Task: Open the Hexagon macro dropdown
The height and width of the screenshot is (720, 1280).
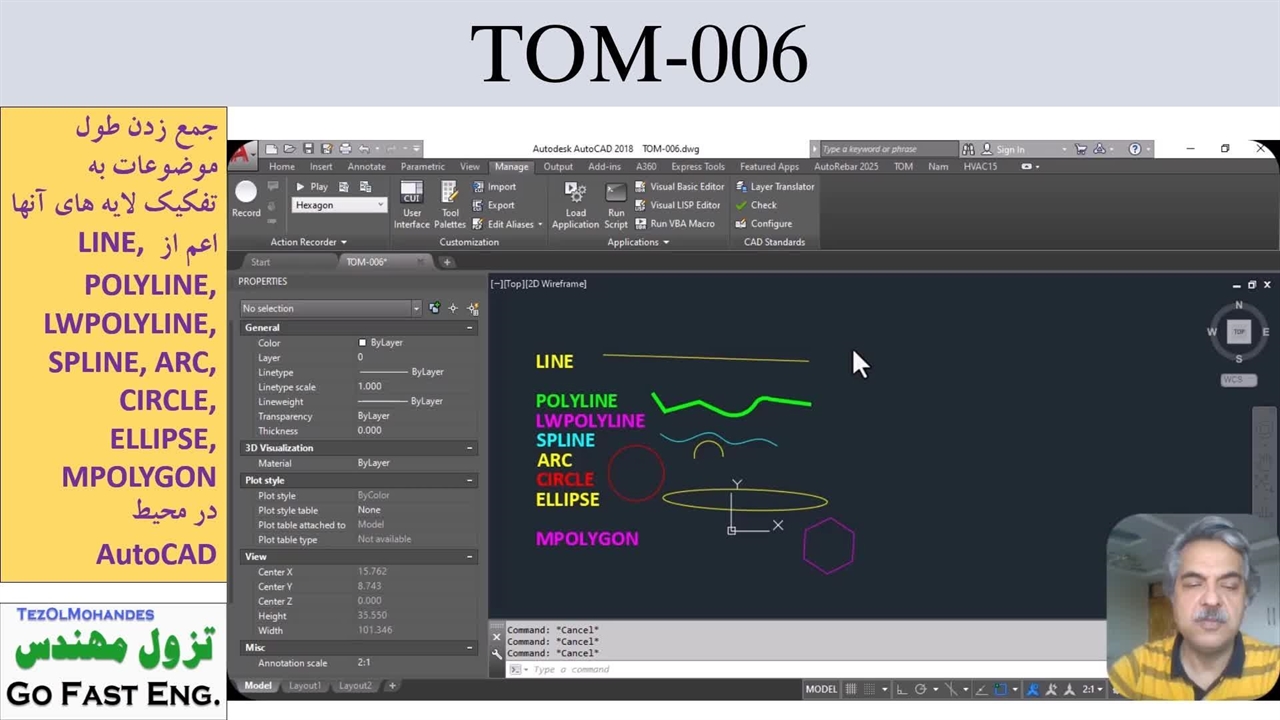Action: point(380,205)
